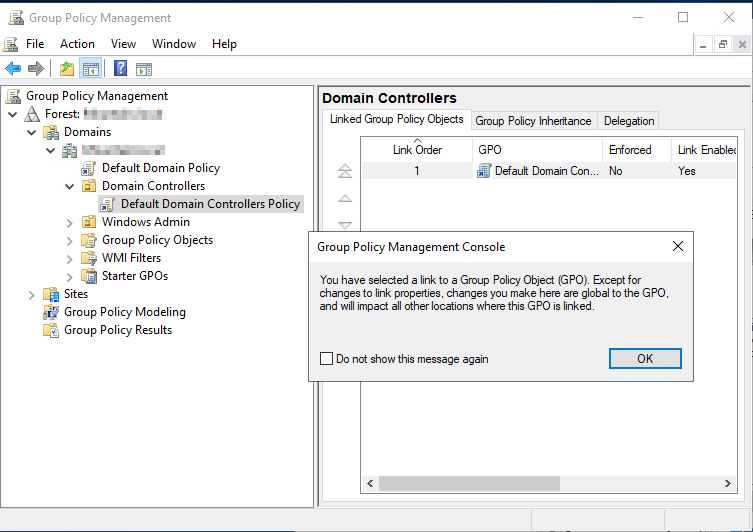Click Enforced value No in the row

[616, 171]
